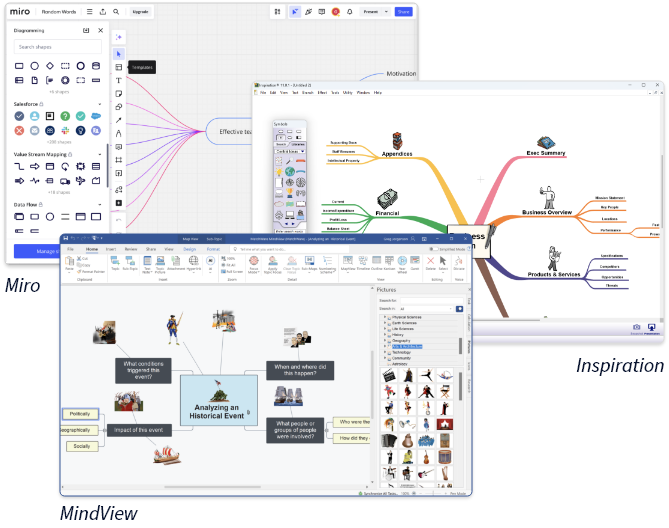
Task: Expand Physical Sciences in MindView Pictures tree
Action: 385,317
